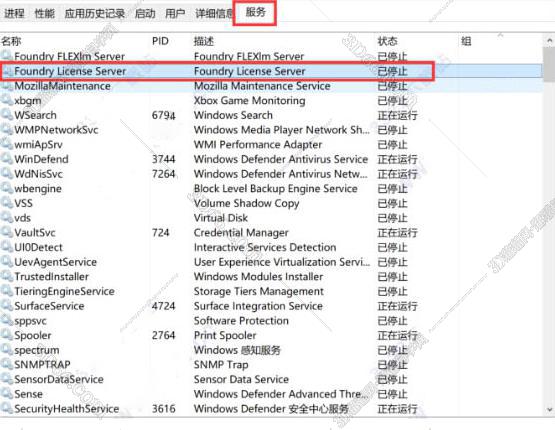Click the VaultSvc service gear icon
Viewport: 555px width, 430px height.
coord(7,232)
